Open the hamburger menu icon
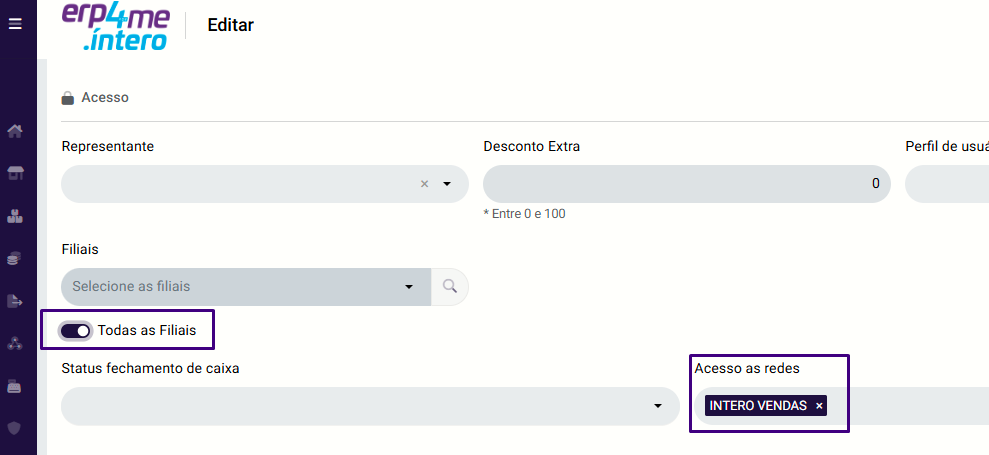989x455 pixels. pos(15,24)
